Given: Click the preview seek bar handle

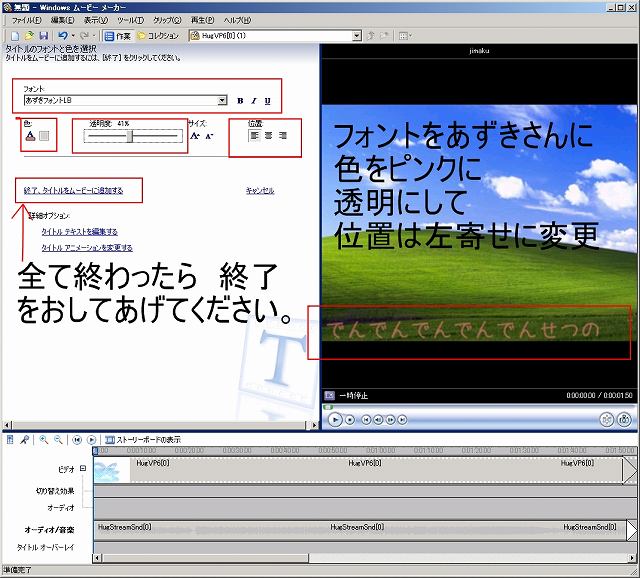Looking at the screenshot, I should click(328, 407).
